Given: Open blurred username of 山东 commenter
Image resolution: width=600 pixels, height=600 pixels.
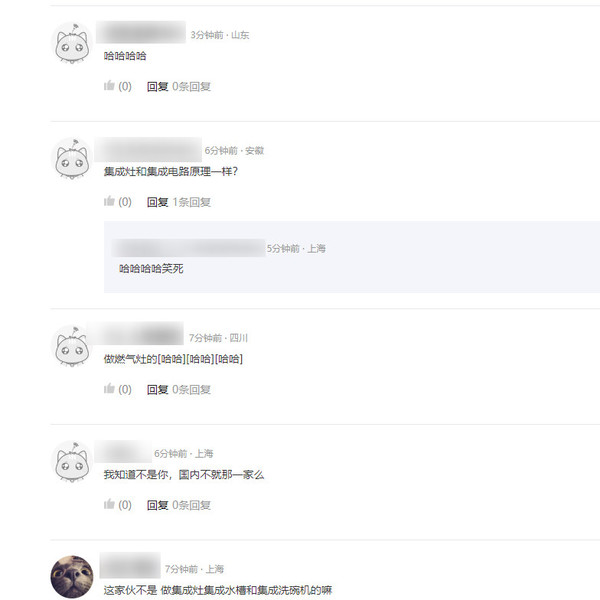Looking at the screenshot, I should tap(141, 32).
